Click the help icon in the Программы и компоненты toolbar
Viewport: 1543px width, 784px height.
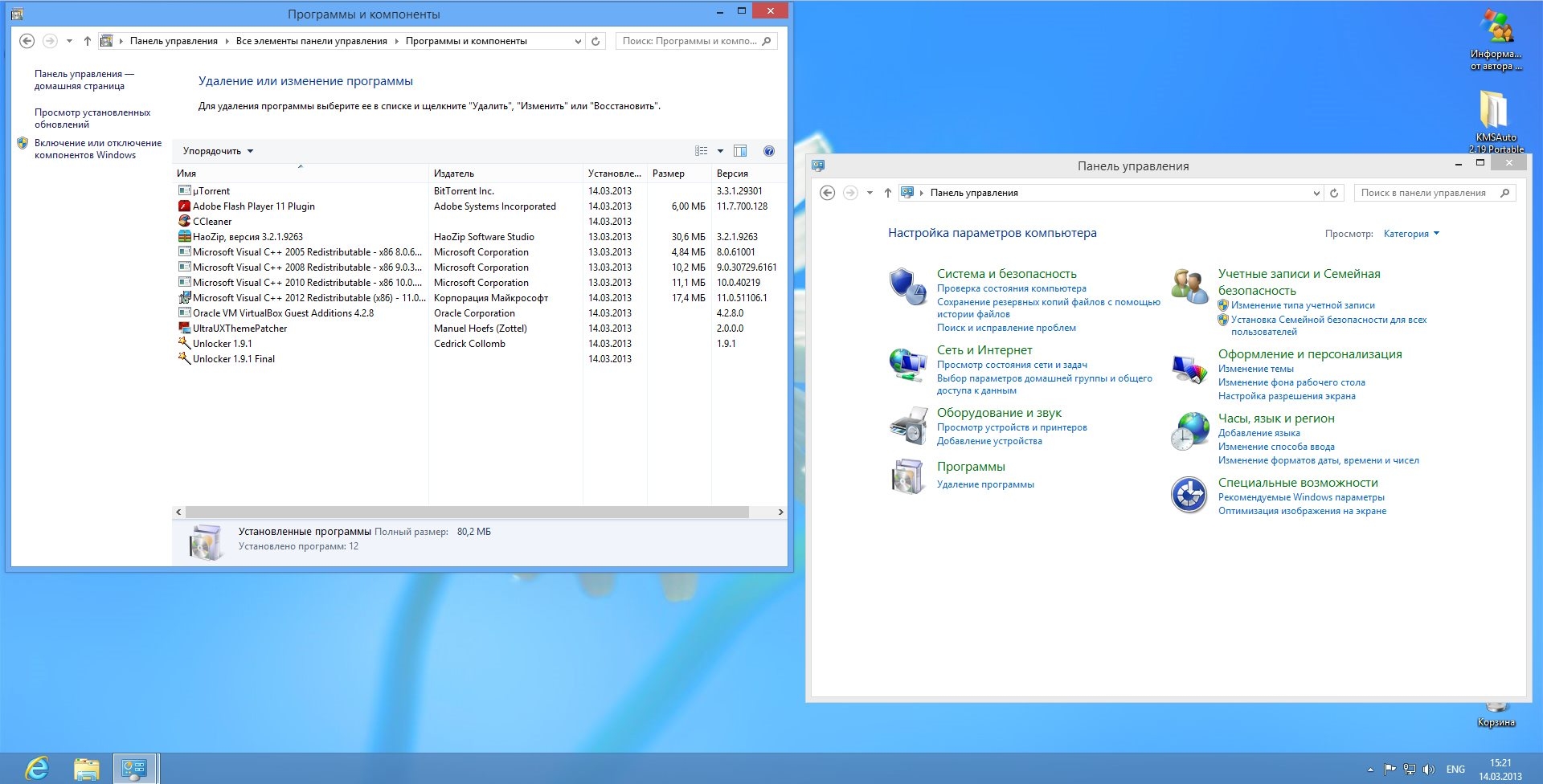click(x=769, y=151)
